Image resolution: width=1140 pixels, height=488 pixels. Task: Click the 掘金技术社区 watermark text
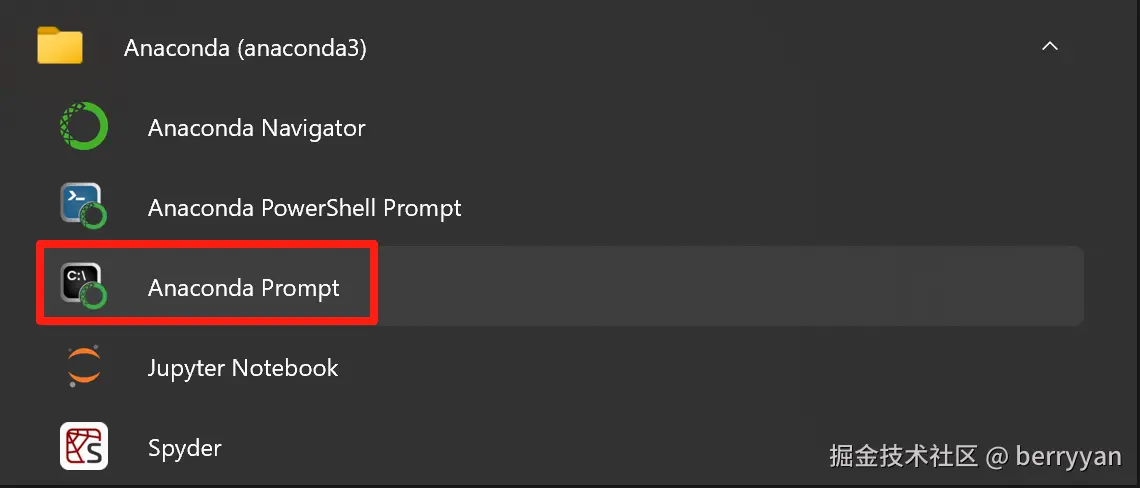(x=903, y=457)
